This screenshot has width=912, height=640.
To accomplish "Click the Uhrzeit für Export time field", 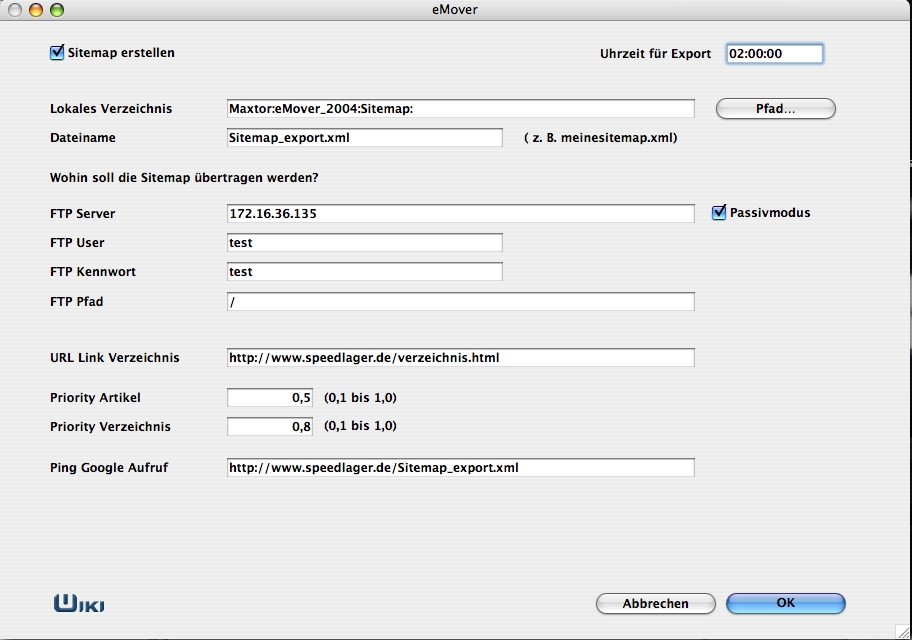I will click(x=773, y=54).
